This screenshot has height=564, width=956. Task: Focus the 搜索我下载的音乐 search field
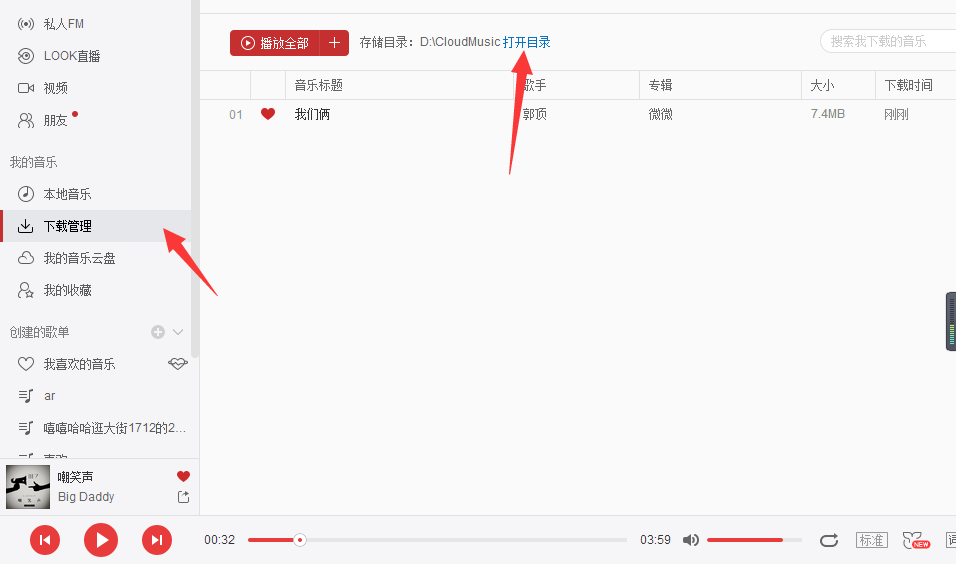pos(888,41)
